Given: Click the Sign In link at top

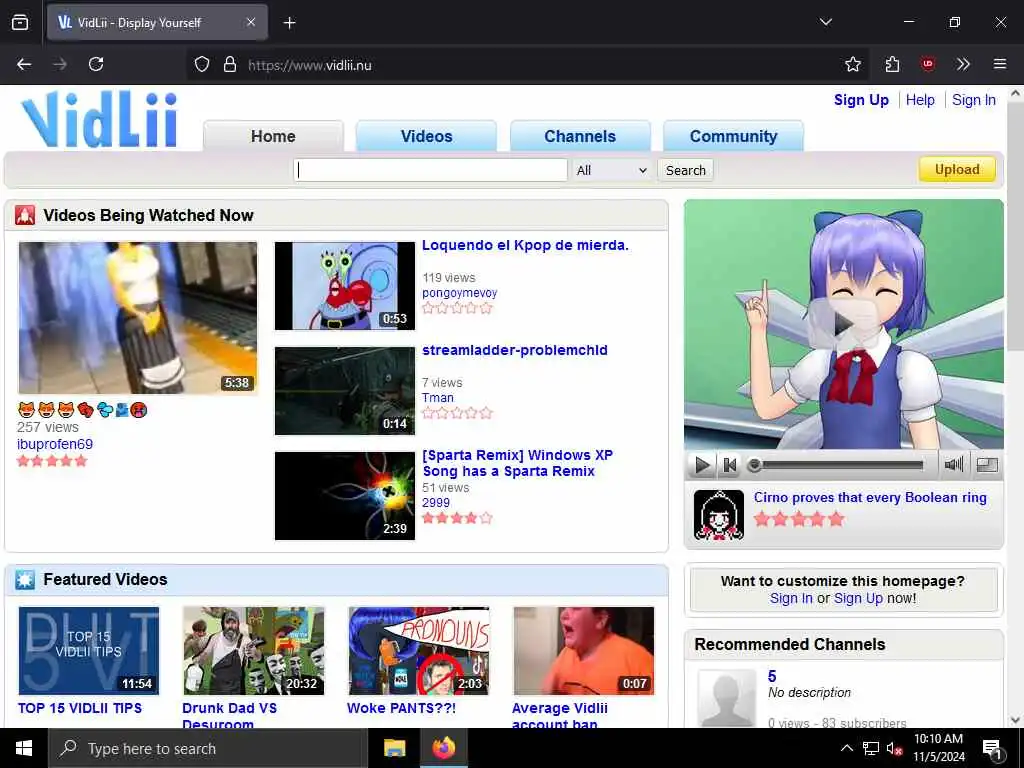Looking at the screenshot, I should click(973, 100).
